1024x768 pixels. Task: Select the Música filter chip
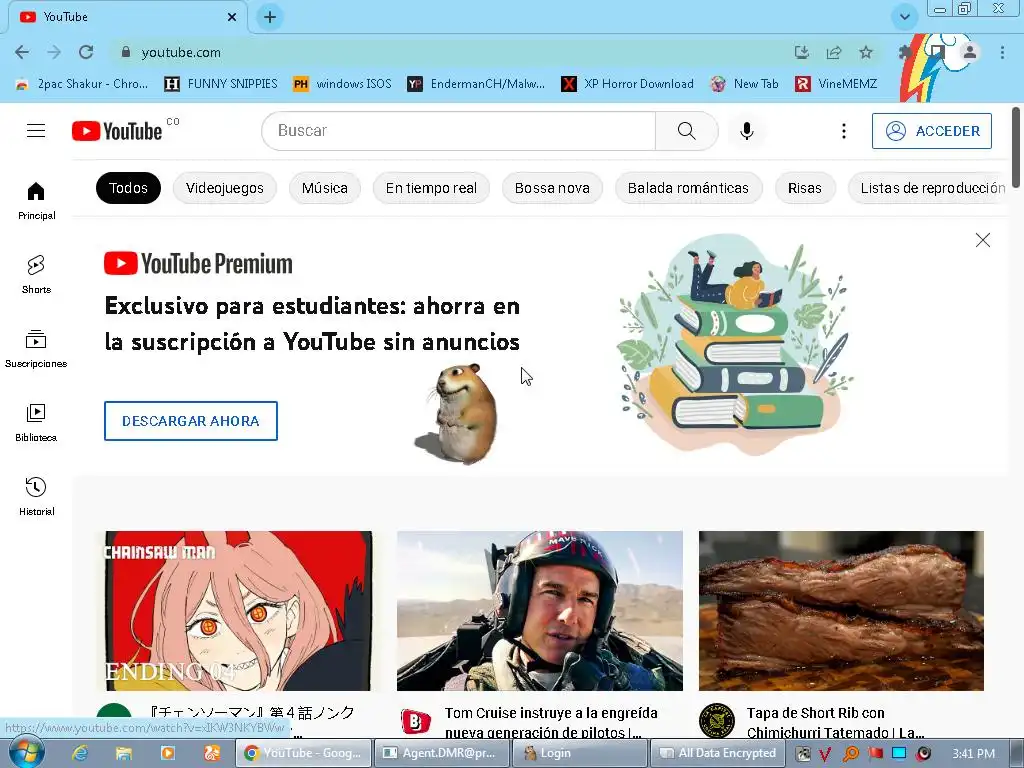325,188
